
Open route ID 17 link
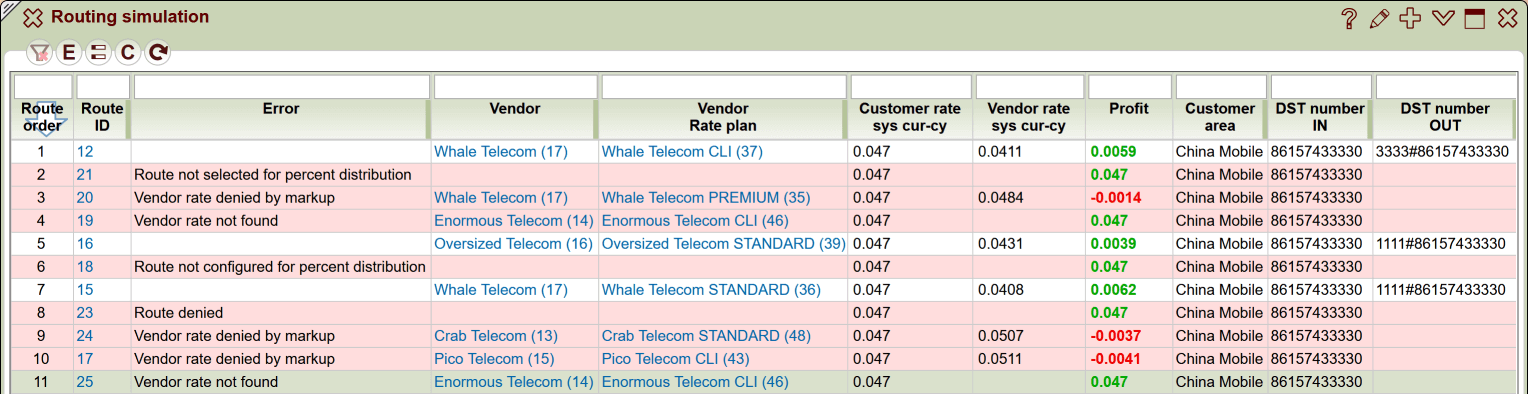tap(85, 358)
